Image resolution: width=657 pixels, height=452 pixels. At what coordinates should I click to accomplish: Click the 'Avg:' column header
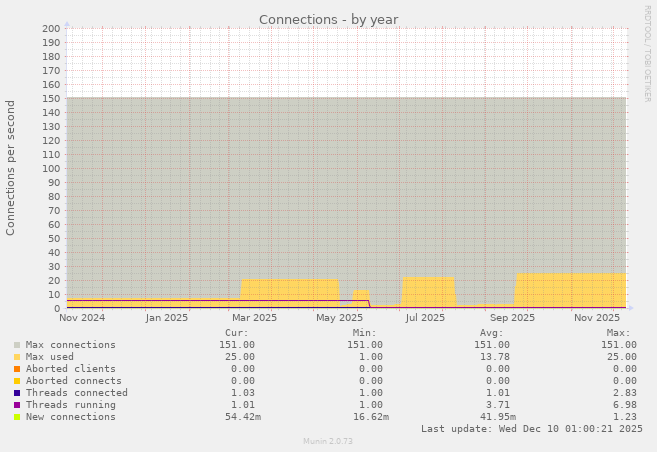click(x=490, y=333)
